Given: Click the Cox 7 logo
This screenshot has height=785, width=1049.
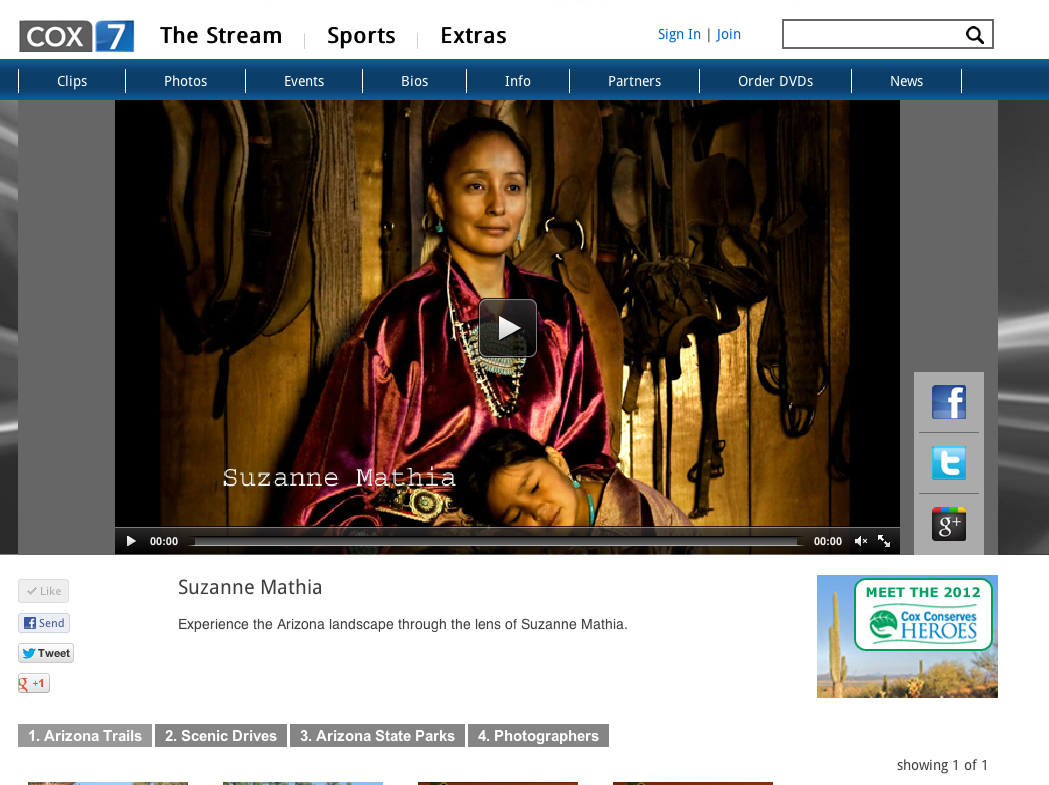Looking at the screenshot, I should [x=76, y=36].
